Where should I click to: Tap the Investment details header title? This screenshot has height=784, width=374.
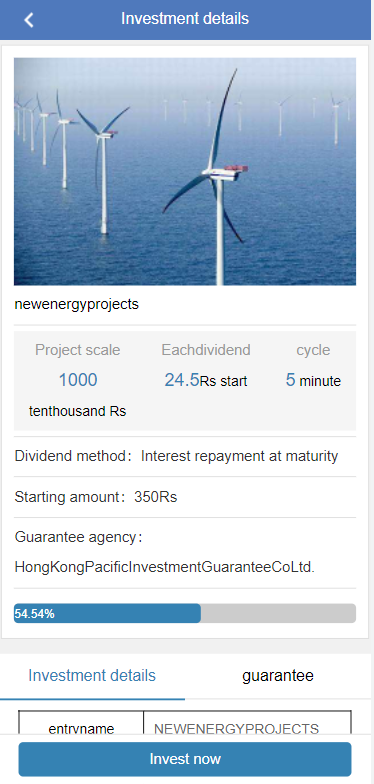(x=185, y=19)
